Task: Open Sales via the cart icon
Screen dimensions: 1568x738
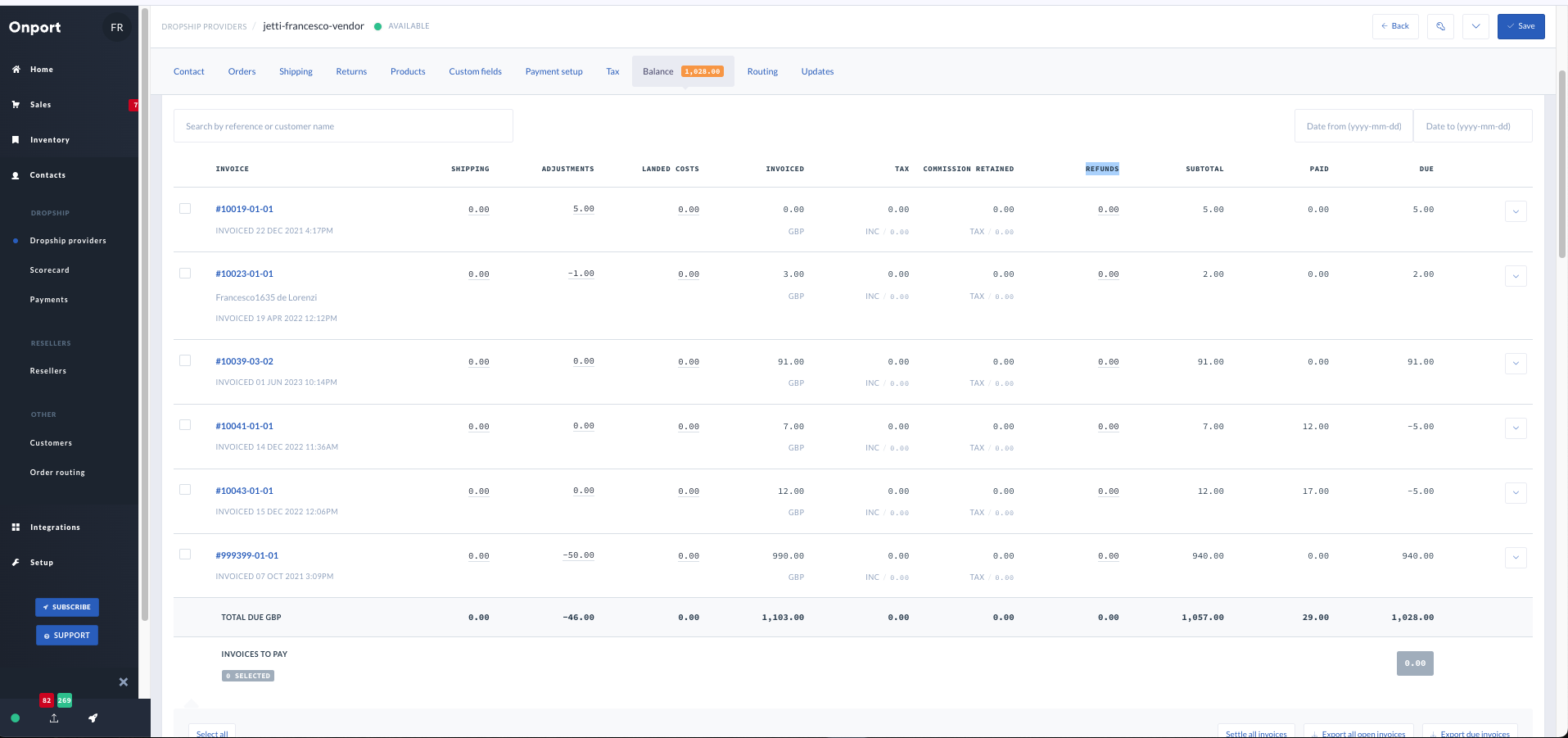Action: coord(16,105)
